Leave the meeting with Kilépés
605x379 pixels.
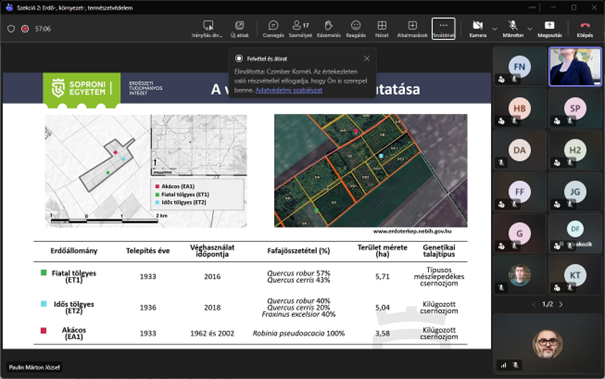[x=585, y=29]
